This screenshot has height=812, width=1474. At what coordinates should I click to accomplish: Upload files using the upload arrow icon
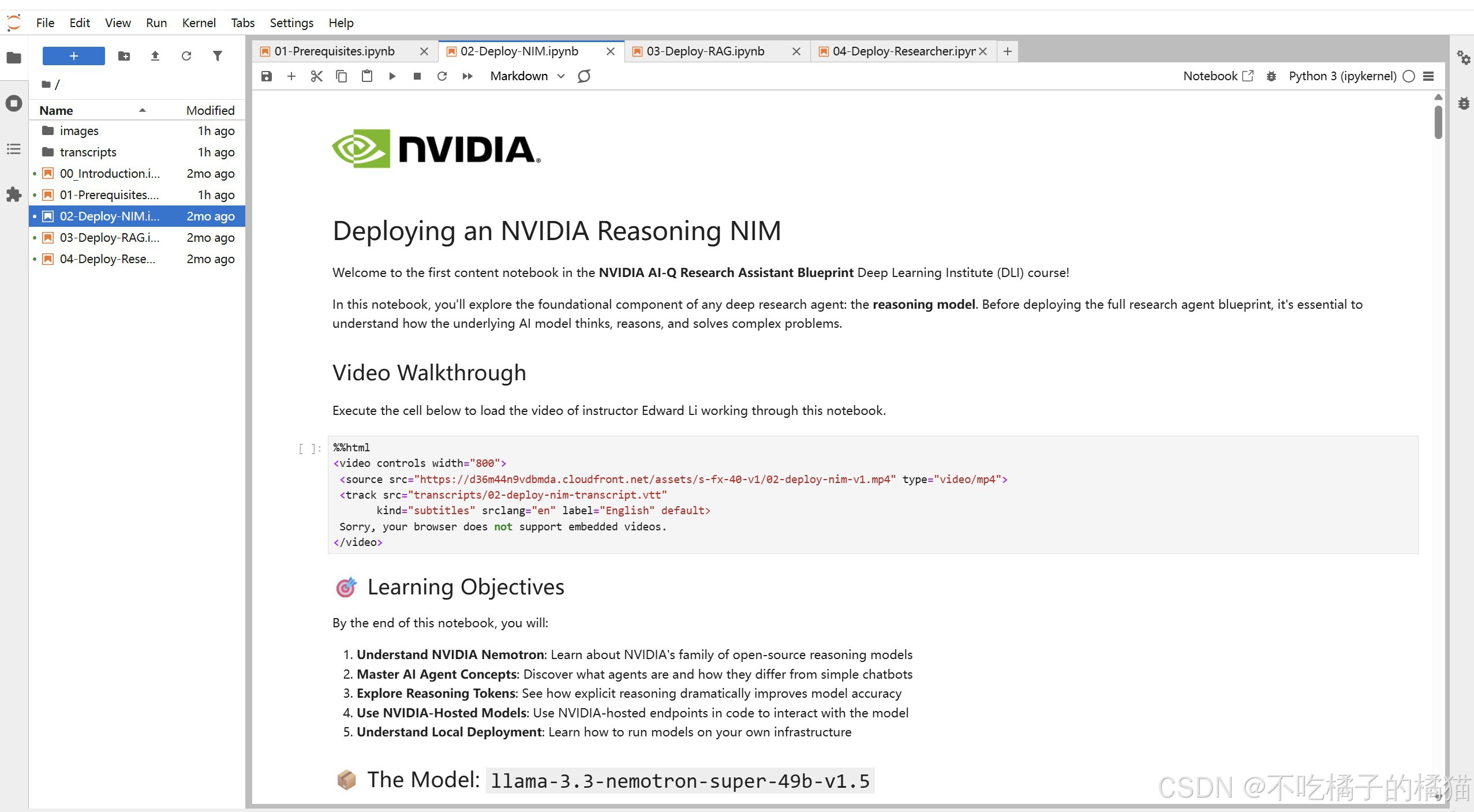point(155,56)
